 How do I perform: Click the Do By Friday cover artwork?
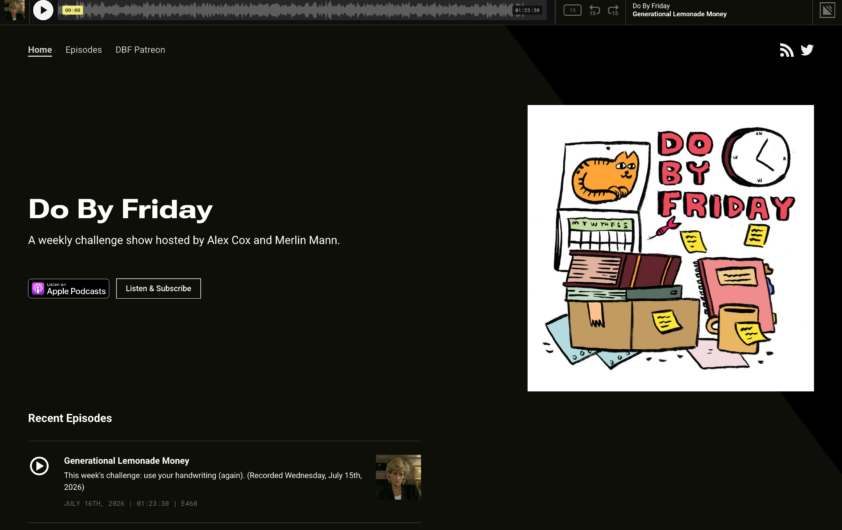671,248
